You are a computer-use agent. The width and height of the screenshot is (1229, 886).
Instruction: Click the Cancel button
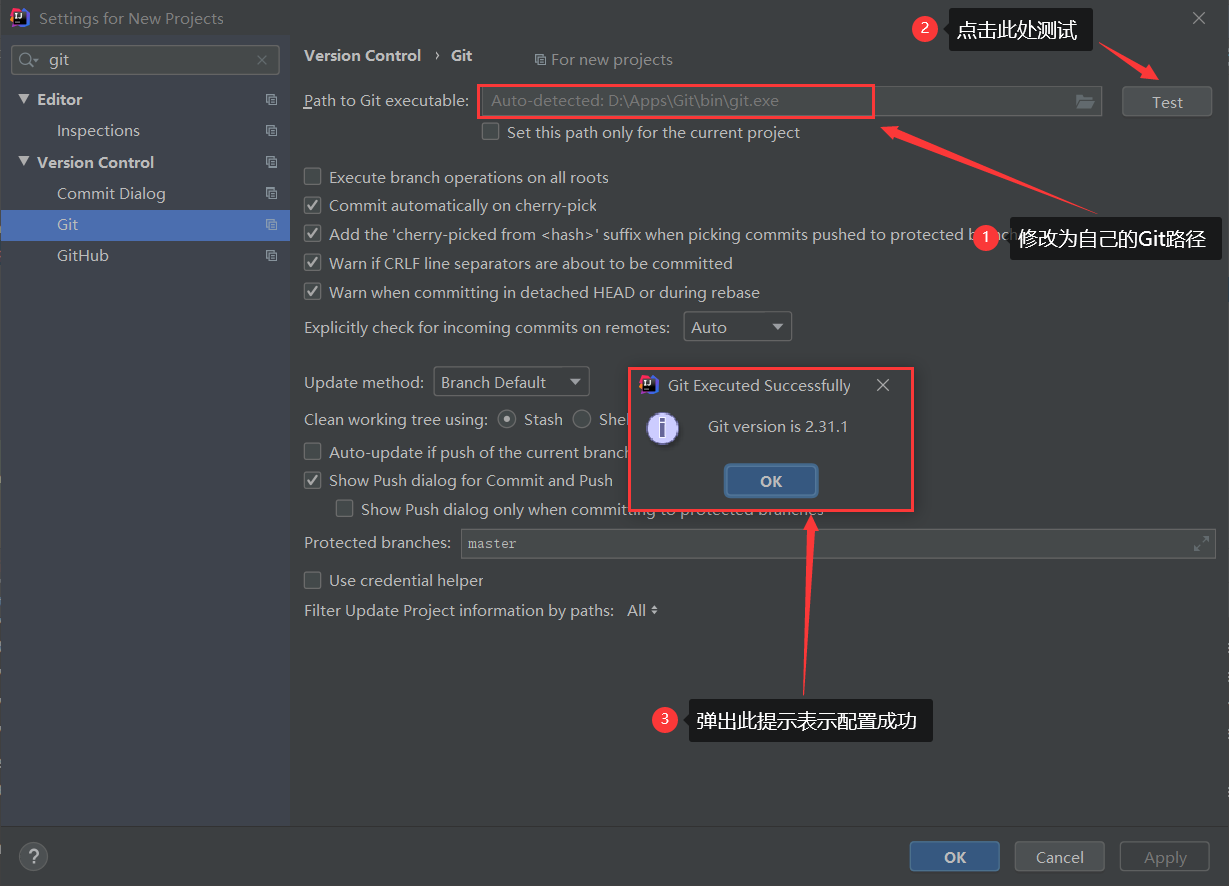point(1060,857)
